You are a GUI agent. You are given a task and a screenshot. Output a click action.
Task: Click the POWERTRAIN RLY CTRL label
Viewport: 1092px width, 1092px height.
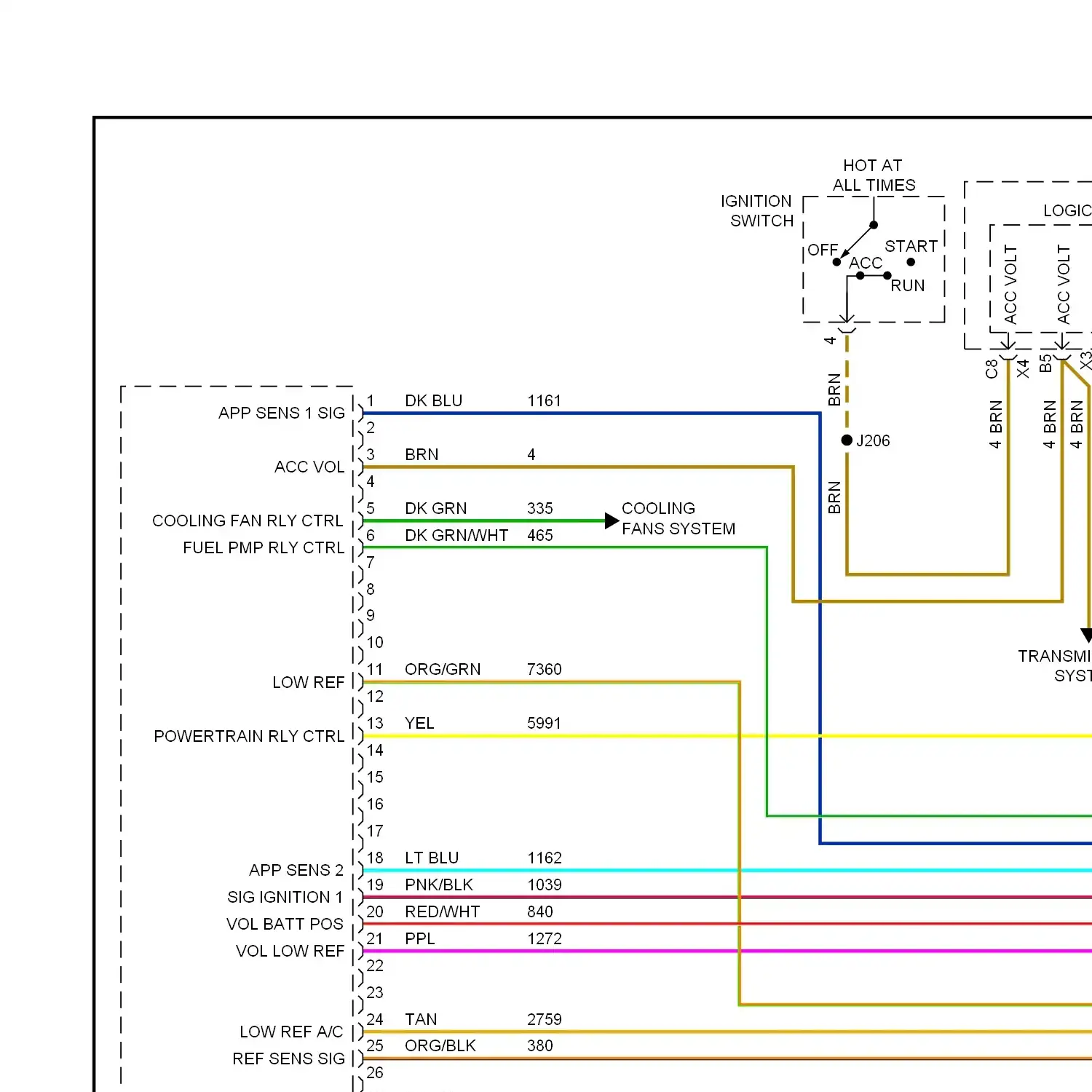249,736
